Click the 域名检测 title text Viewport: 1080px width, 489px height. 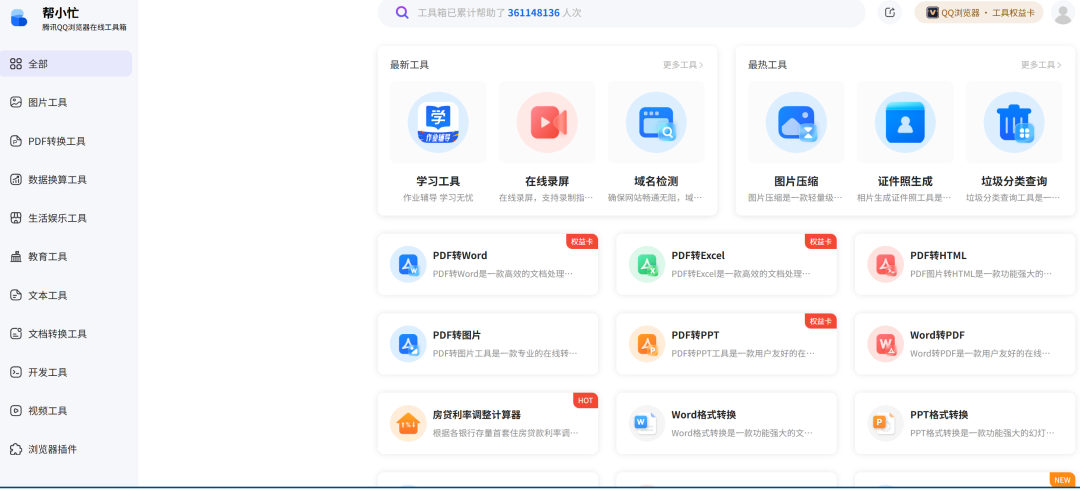click(x=656, y=181)
